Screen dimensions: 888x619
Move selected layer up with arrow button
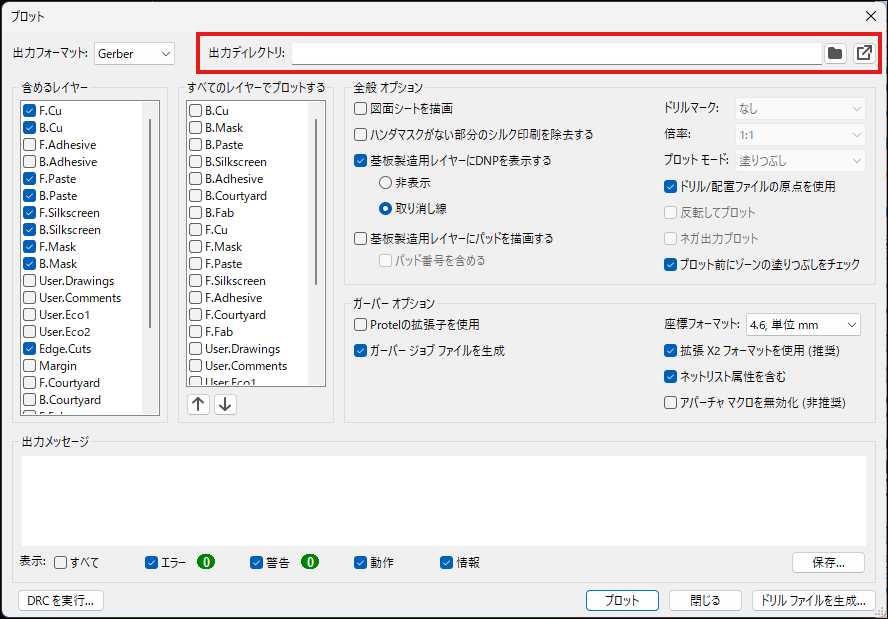coord(199,404)
